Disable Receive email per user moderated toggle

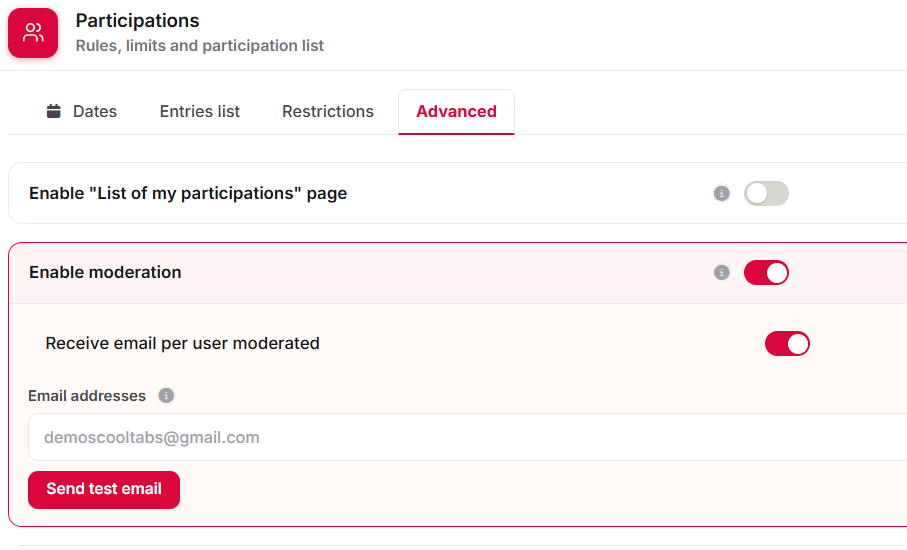pyautogui.click(x=787, y=344)
